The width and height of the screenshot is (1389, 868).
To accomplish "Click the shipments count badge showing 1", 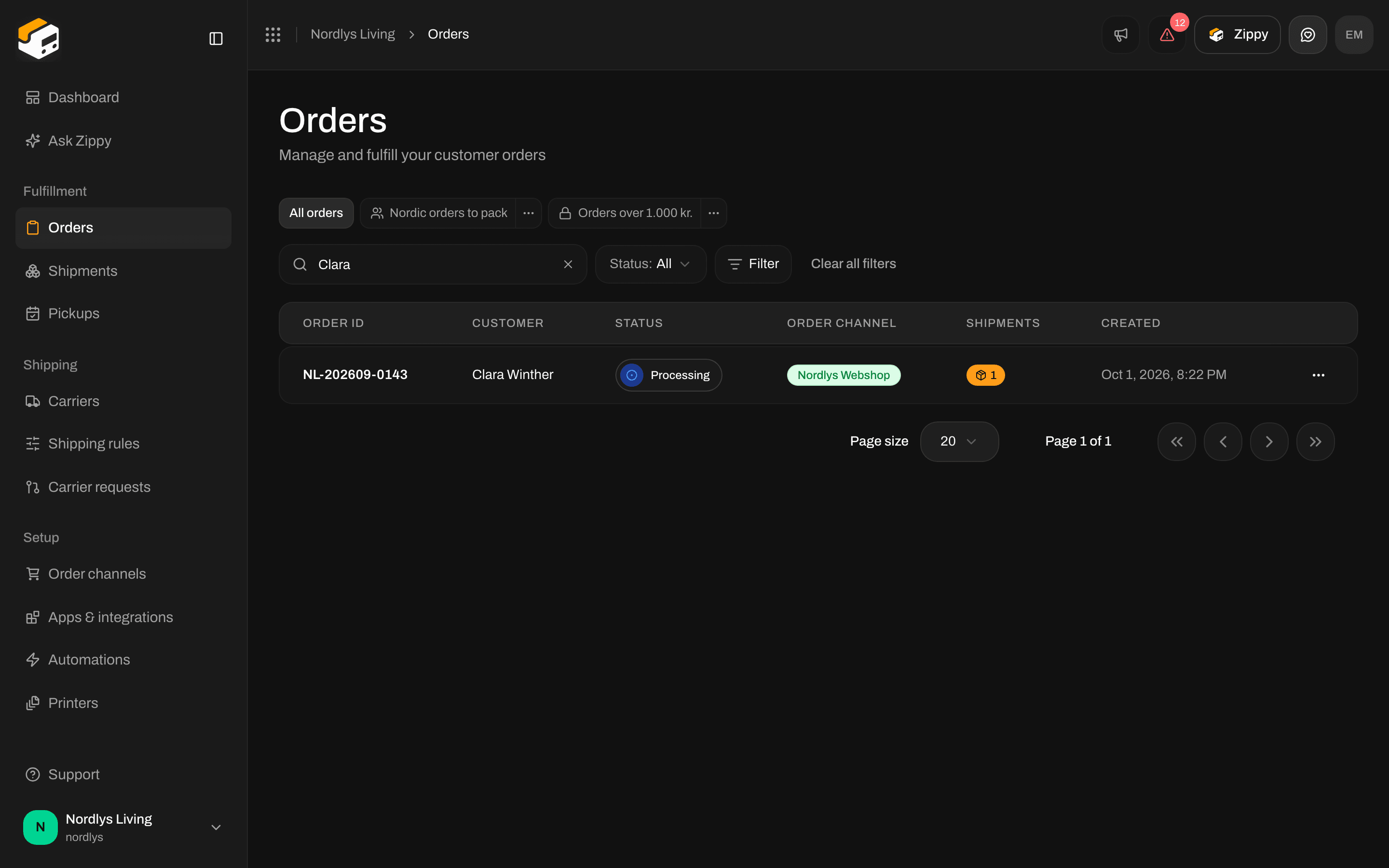I will pyautogui.click(x=985, y=375).
